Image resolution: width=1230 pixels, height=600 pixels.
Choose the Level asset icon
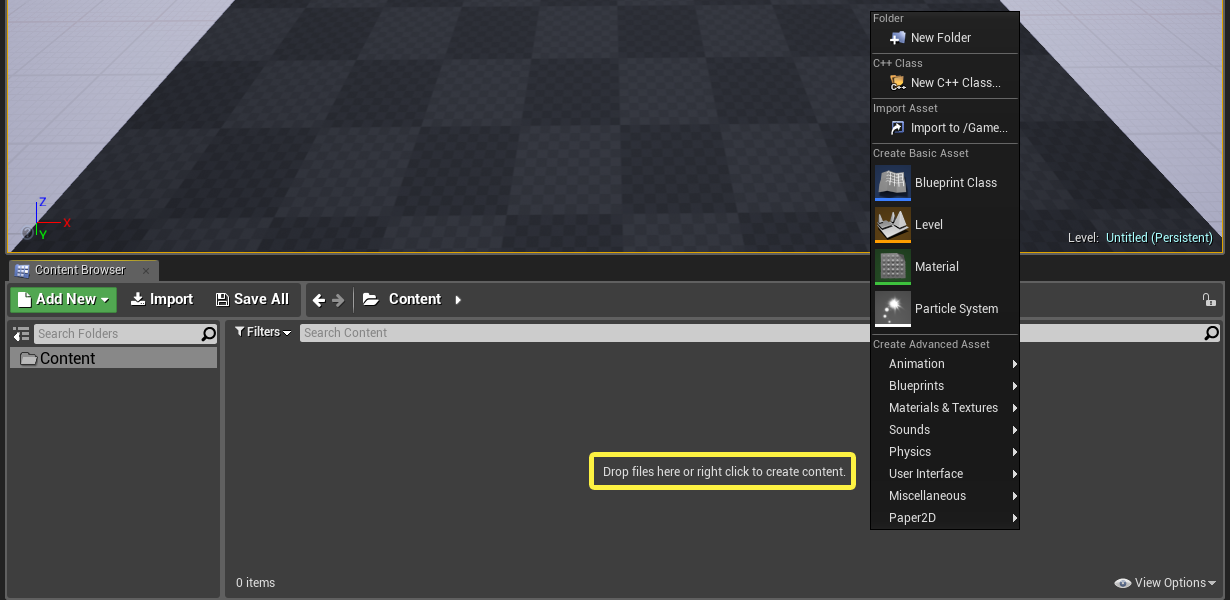(x=892, y=225)
